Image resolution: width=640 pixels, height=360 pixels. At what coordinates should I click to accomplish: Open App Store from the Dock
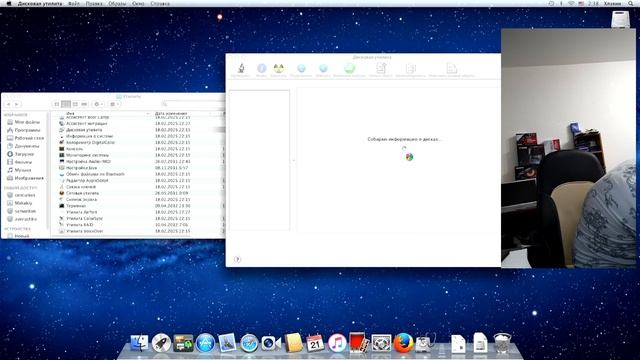tap(205, 343)
